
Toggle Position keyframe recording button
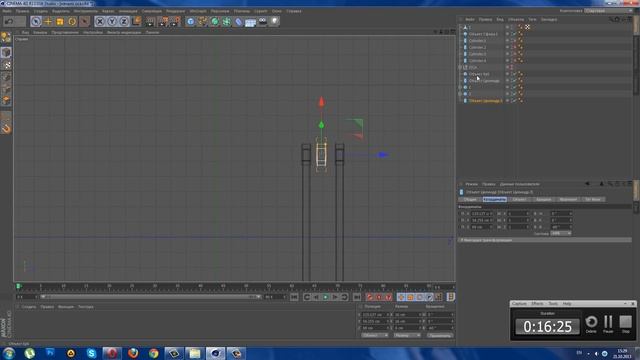(401, 297)
